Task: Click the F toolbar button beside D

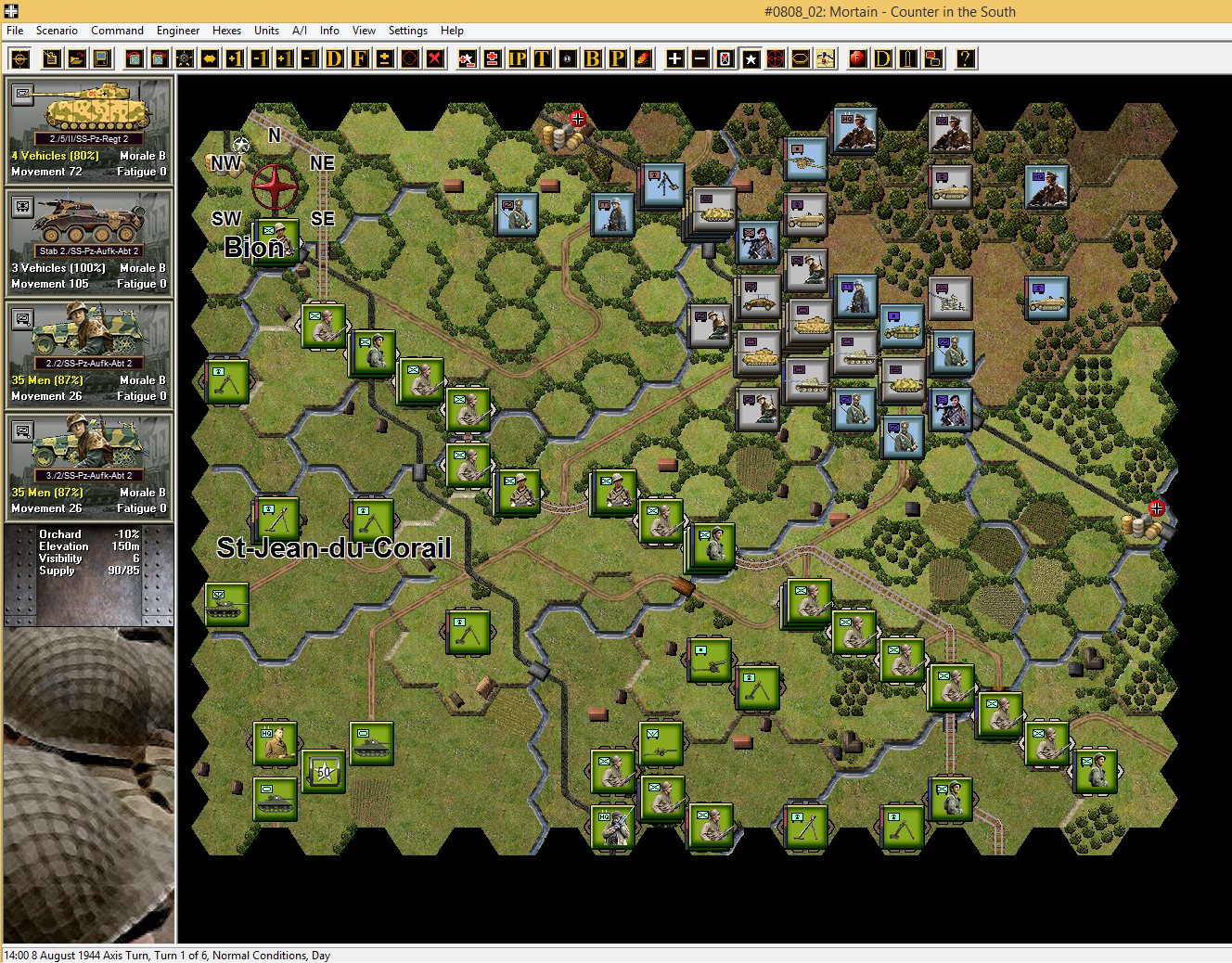Action: pos(359,59)
